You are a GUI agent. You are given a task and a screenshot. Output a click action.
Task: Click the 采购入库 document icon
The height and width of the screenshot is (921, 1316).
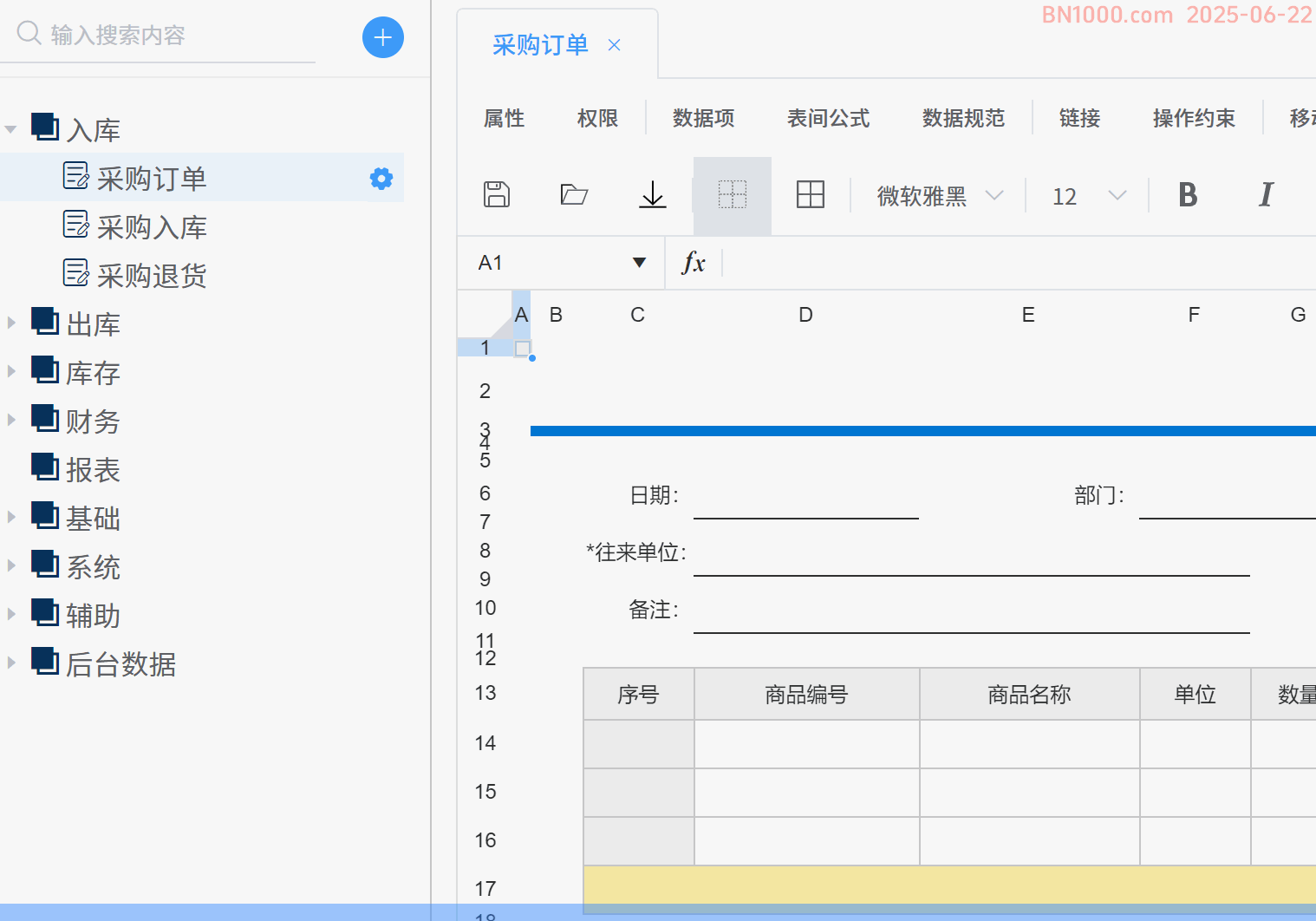point(76,224)
